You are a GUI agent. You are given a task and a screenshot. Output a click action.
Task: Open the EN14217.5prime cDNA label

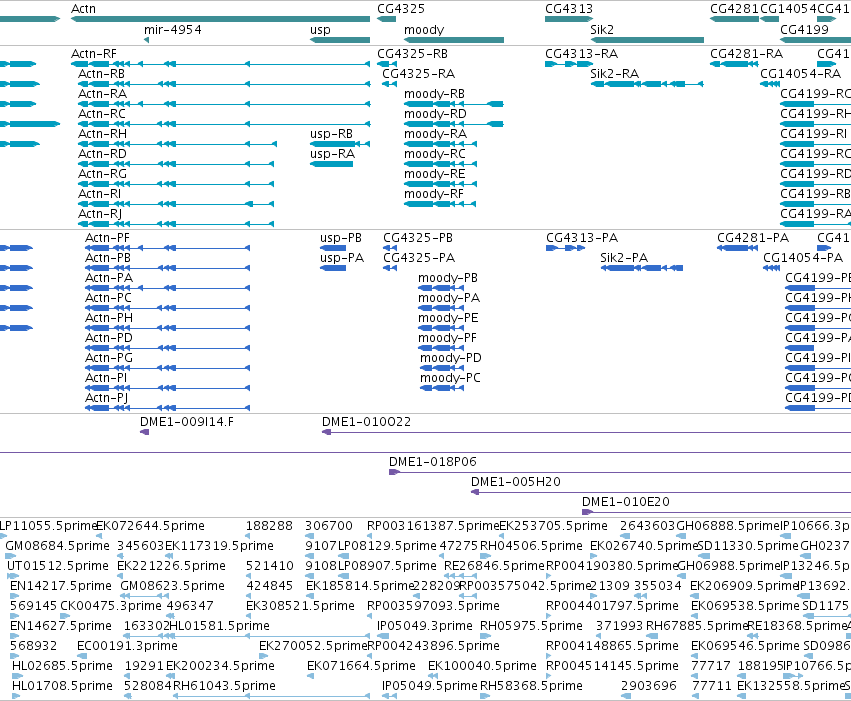(61, 586)
